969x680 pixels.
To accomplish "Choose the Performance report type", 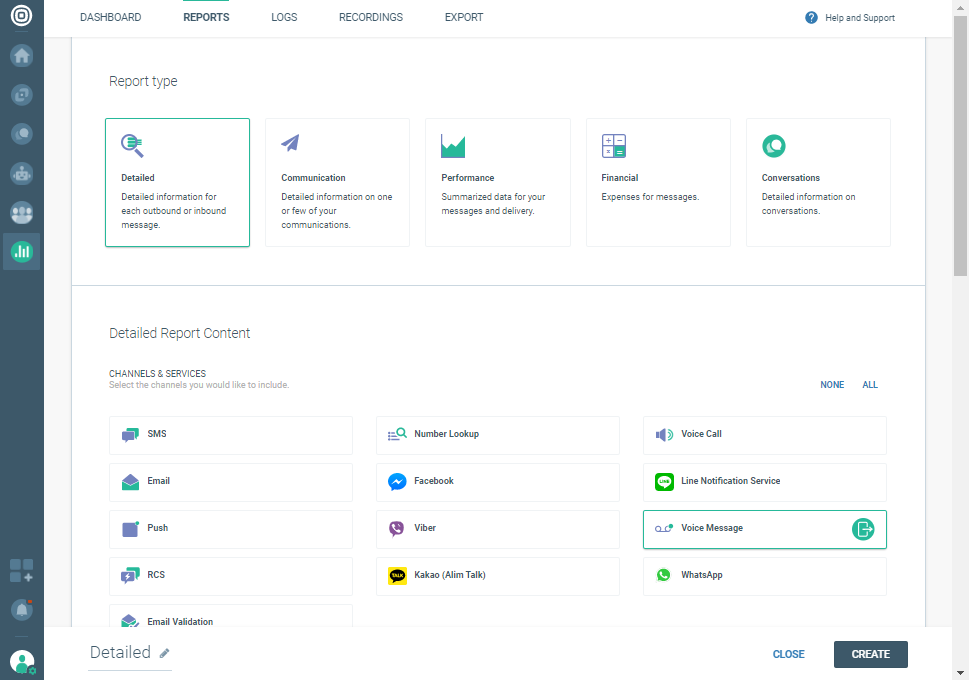I will tap(497, 182).
